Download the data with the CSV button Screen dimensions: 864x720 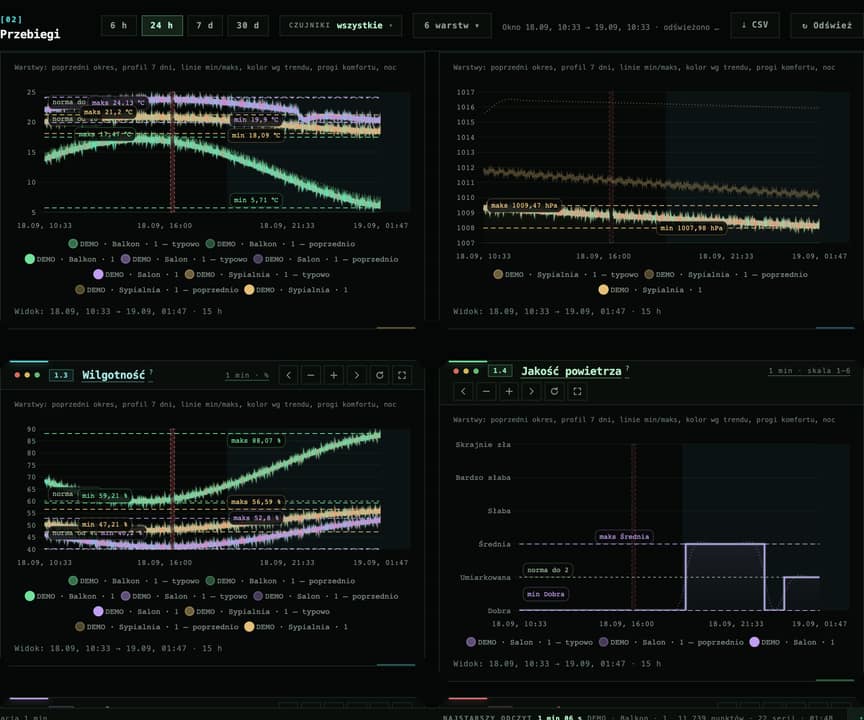tap(755, 25)
